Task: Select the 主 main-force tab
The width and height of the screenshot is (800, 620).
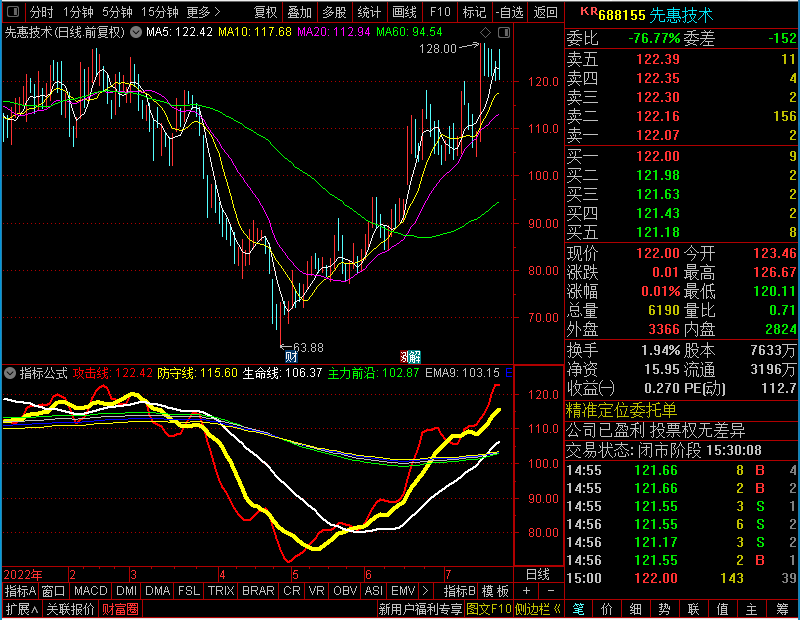Action: [x=752, y=609]
